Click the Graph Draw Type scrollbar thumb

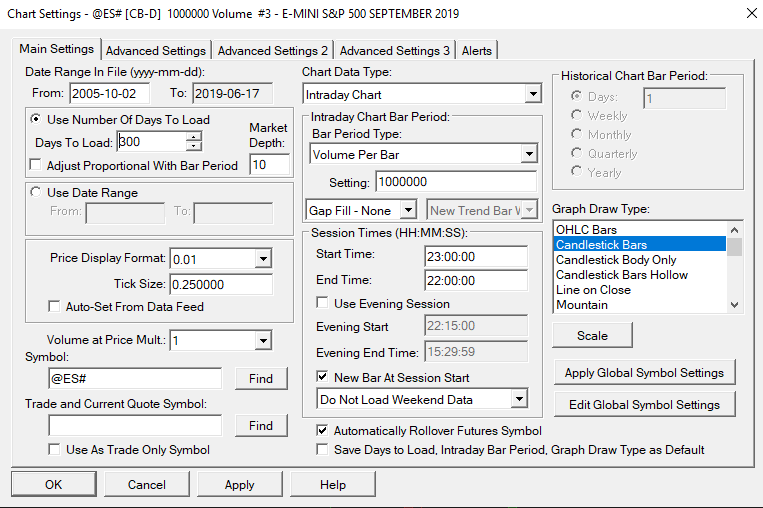tap(735, 246)
